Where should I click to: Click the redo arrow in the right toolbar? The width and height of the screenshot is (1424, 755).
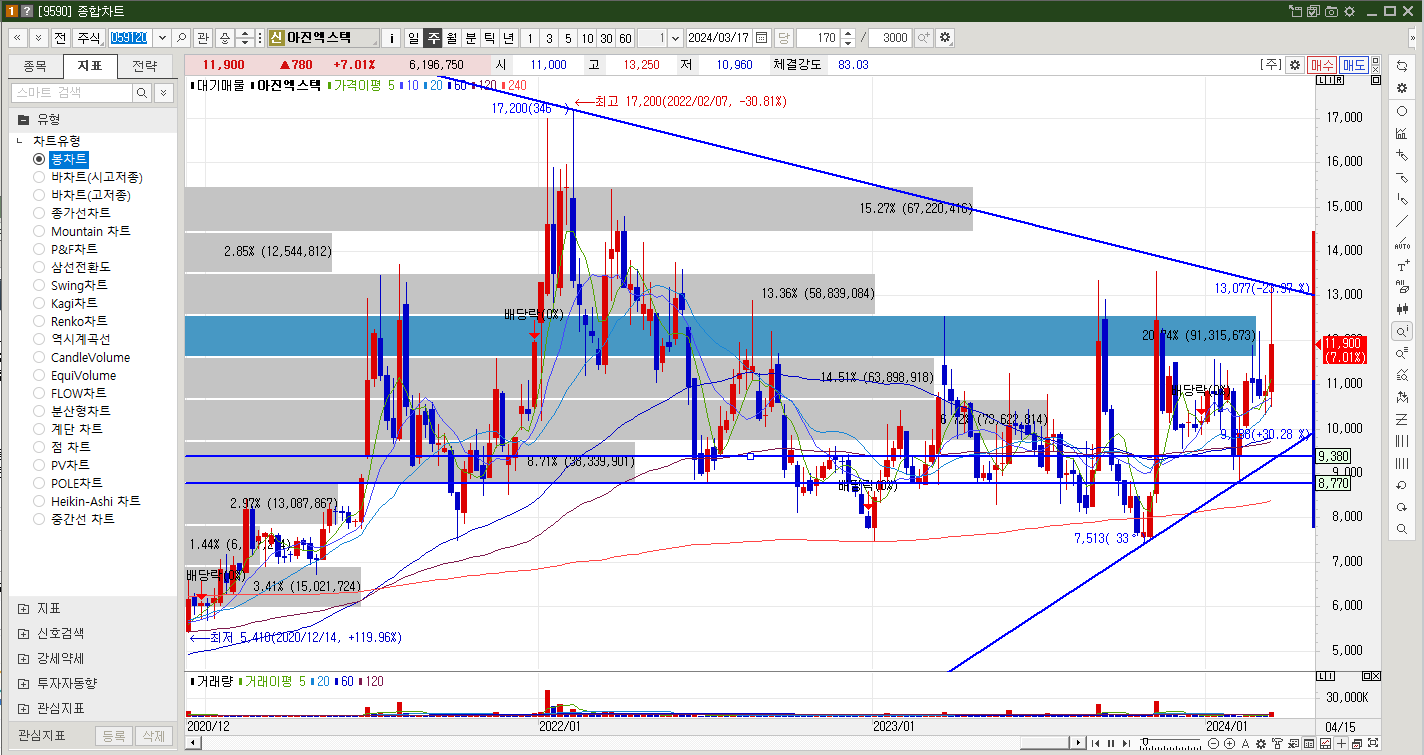[1402, 507]
